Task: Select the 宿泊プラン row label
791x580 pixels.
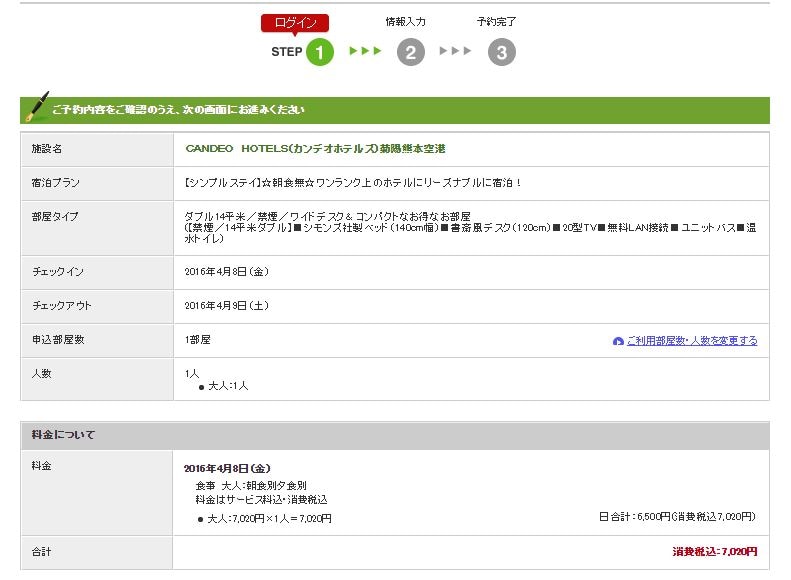Action: click(x=55, y=183)
